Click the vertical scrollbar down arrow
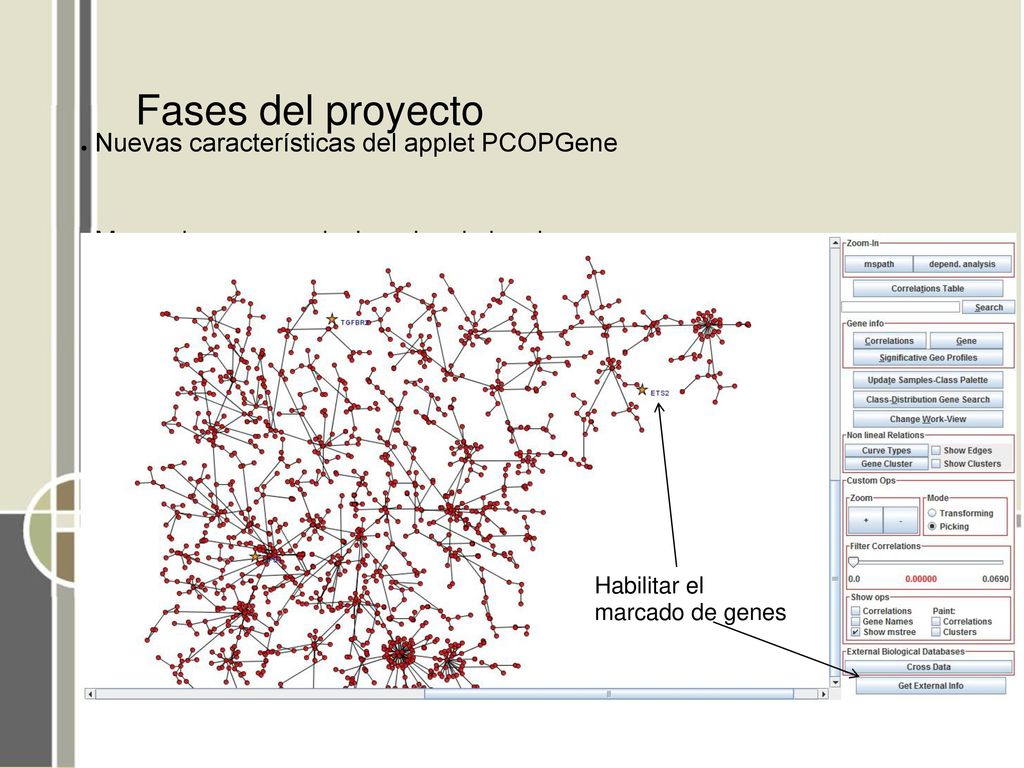 [835, 682]
